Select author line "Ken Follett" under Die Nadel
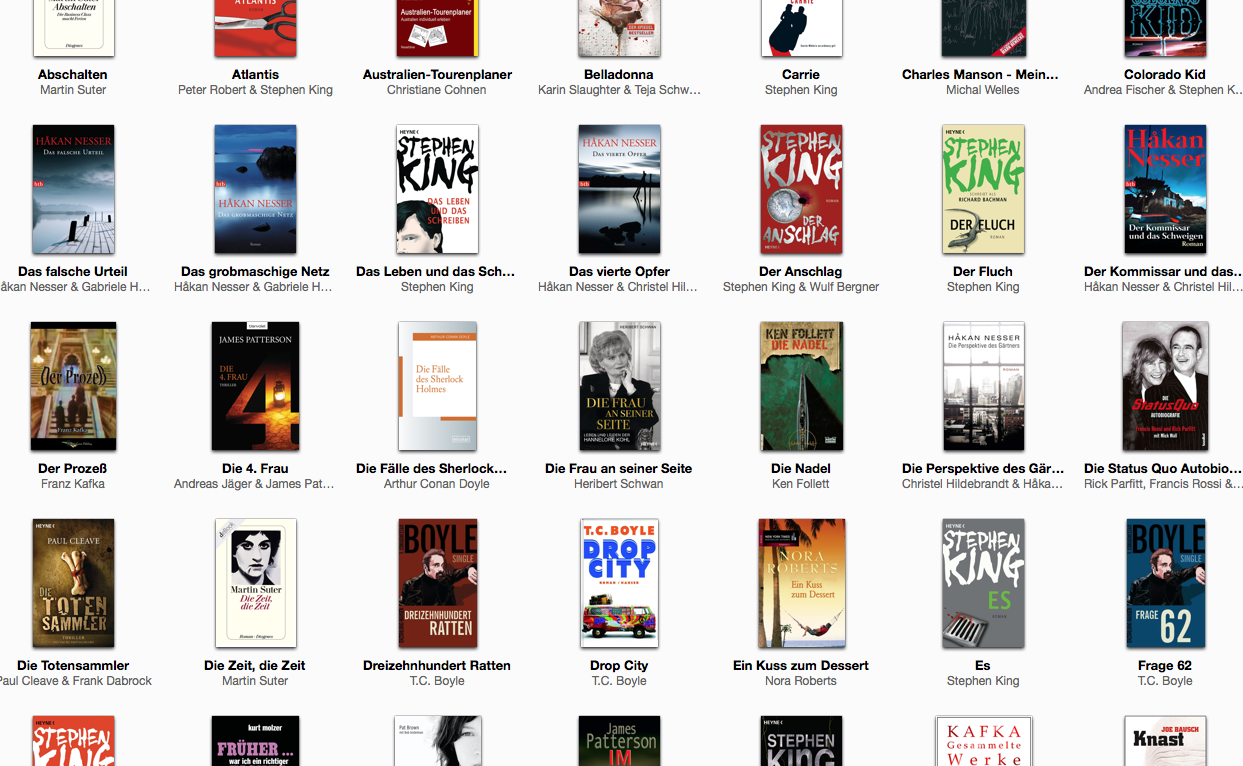Viewport: 1243px width, 766px height. point(801,484)
